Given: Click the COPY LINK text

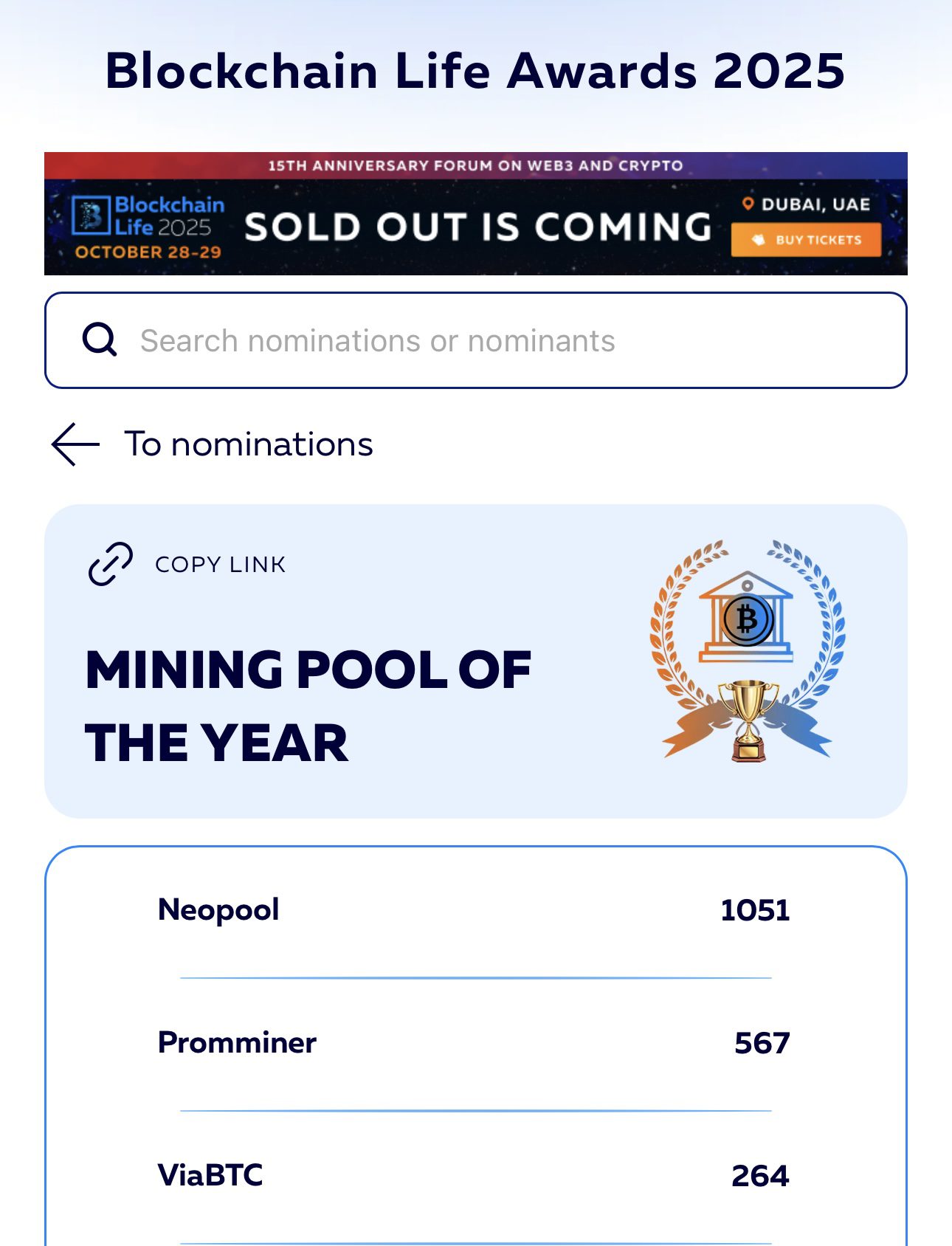Looking at the screenshot, I should point(220,565).
